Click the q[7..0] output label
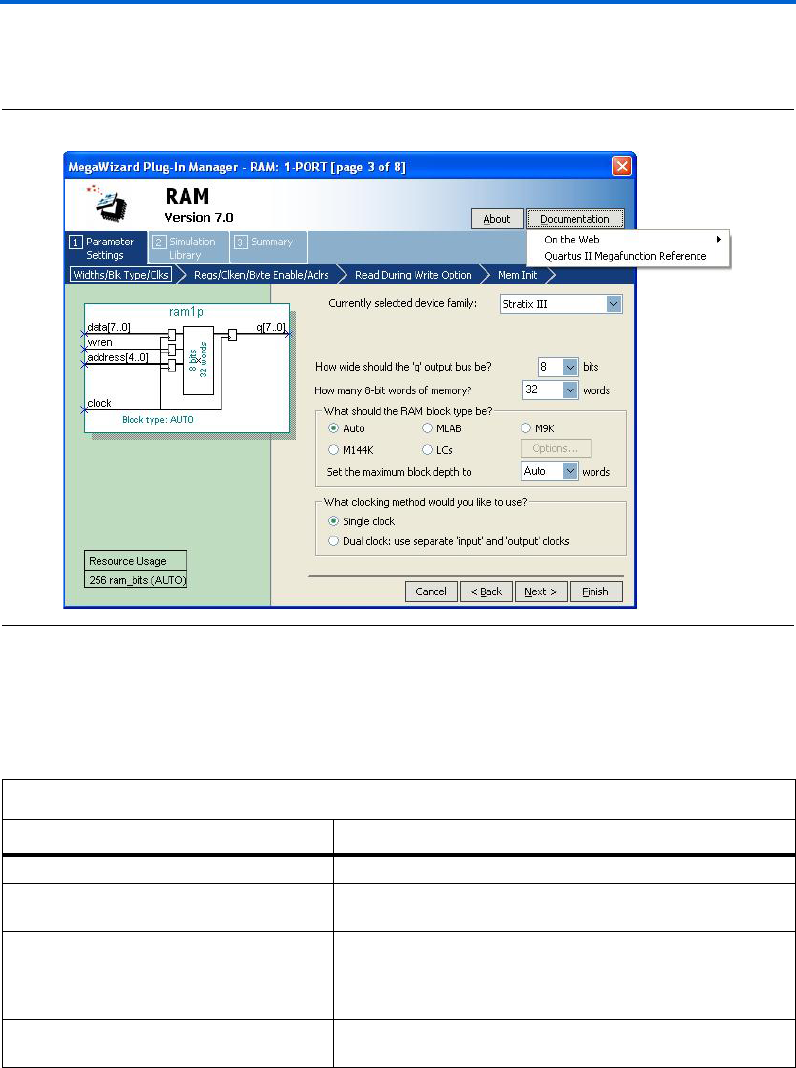796x1068 pixels. (269, 328)
